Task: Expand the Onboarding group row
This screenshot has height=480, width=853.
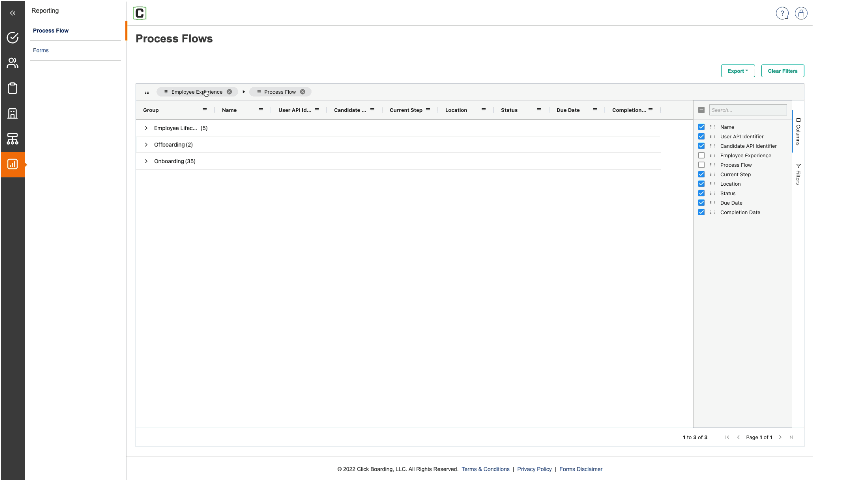Action: pos(146,161)
